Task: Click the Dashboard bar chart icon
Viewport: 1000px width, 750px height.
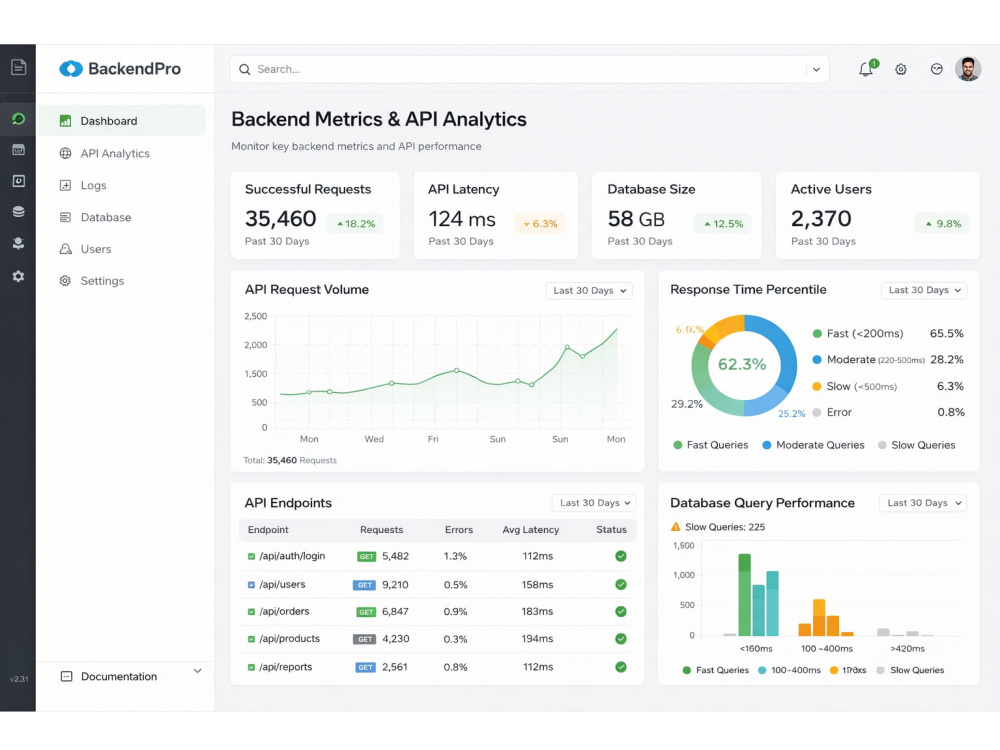Action: tap(65, 121)
